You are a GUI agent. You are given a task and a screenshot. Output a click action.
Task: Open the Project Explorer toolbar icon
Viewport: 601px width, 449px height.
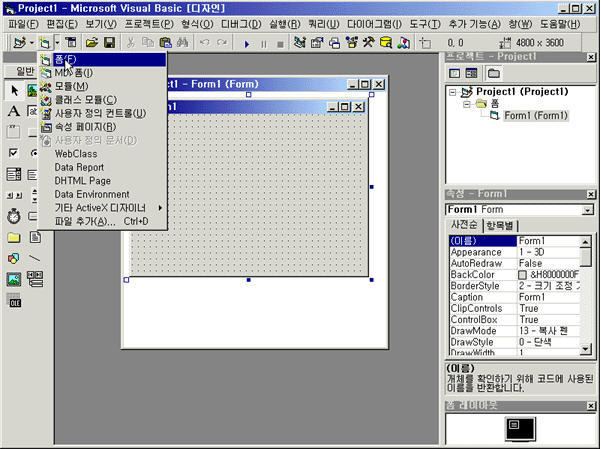[299, 43]
